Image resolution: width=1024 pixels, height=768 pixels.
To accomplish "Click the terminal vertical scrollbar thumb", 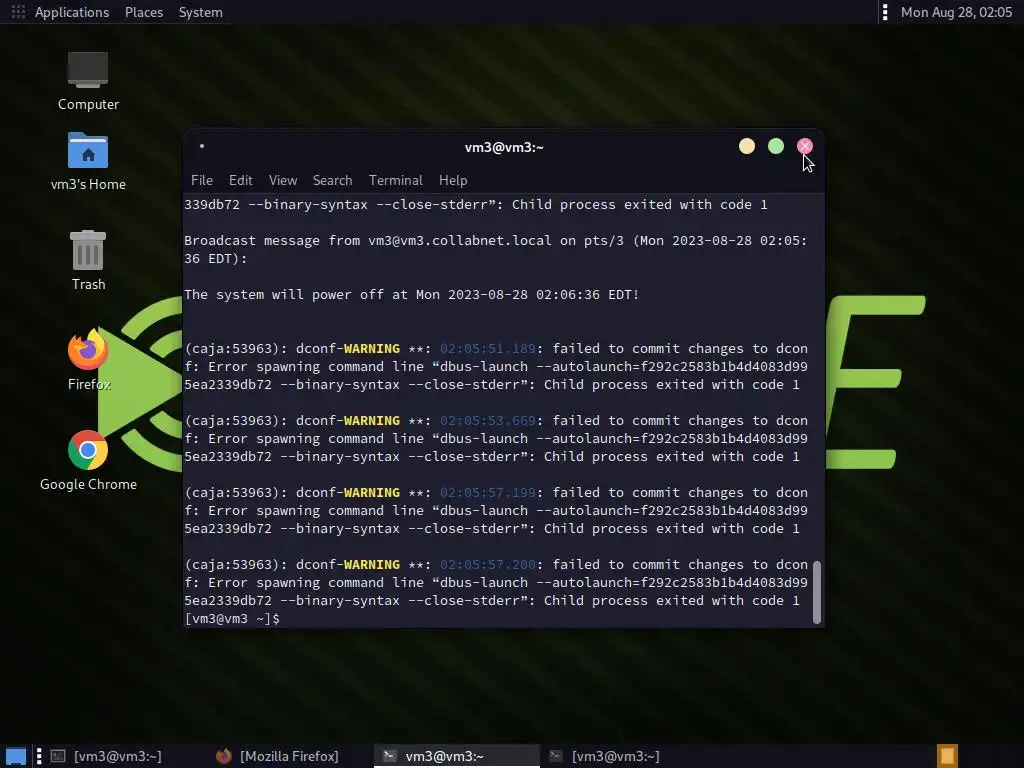I will (x=816, y=592).
